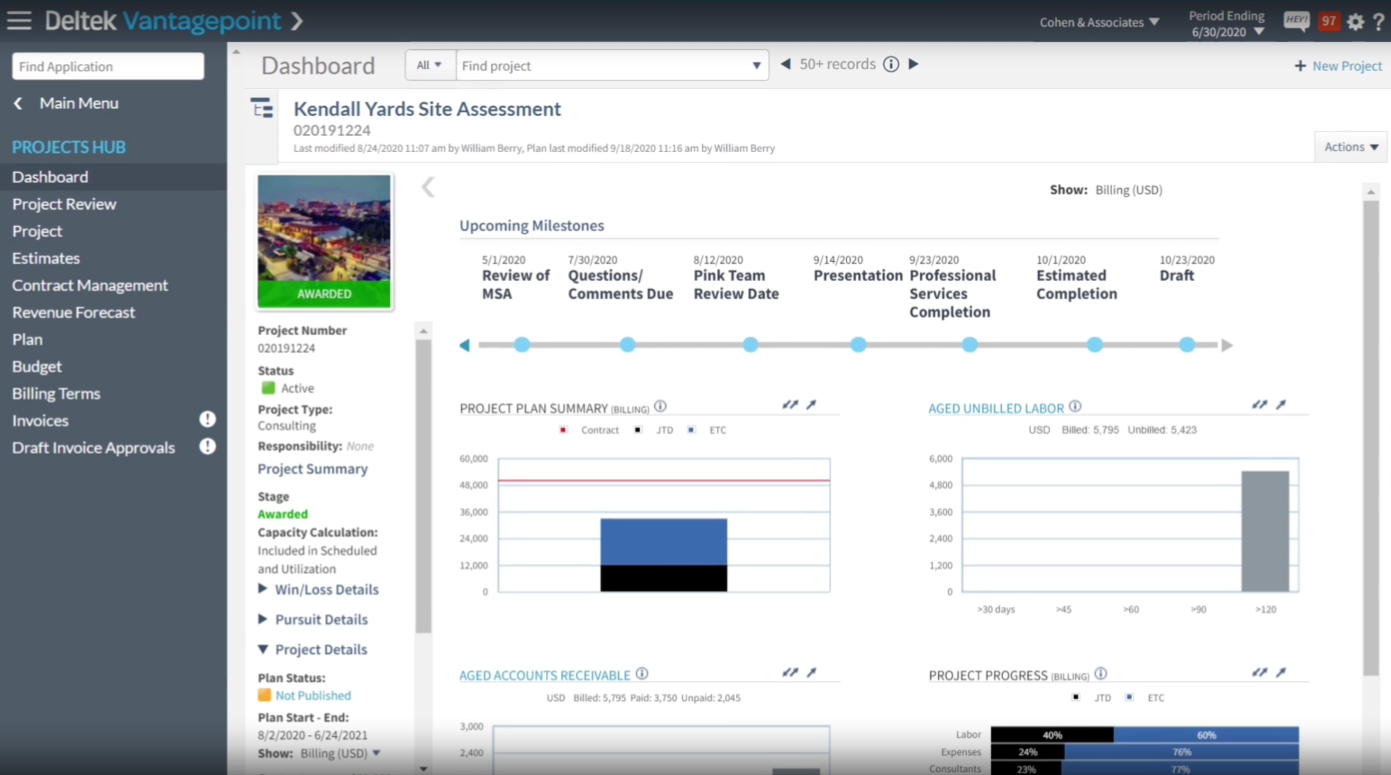Toggle ETC series in plan summary legend
The height and width of the screenshot is (775, 1391).
click(706, 430)
